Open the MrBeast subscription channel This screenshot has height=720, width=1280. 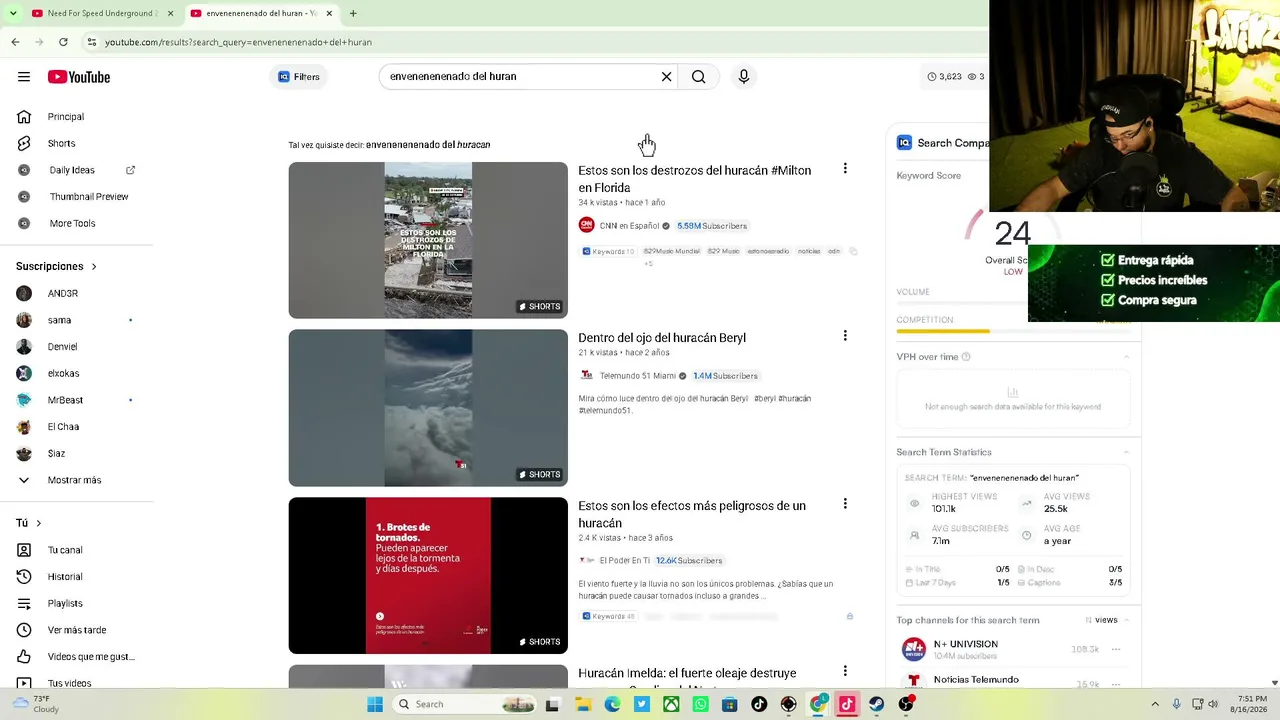point(65,400)
